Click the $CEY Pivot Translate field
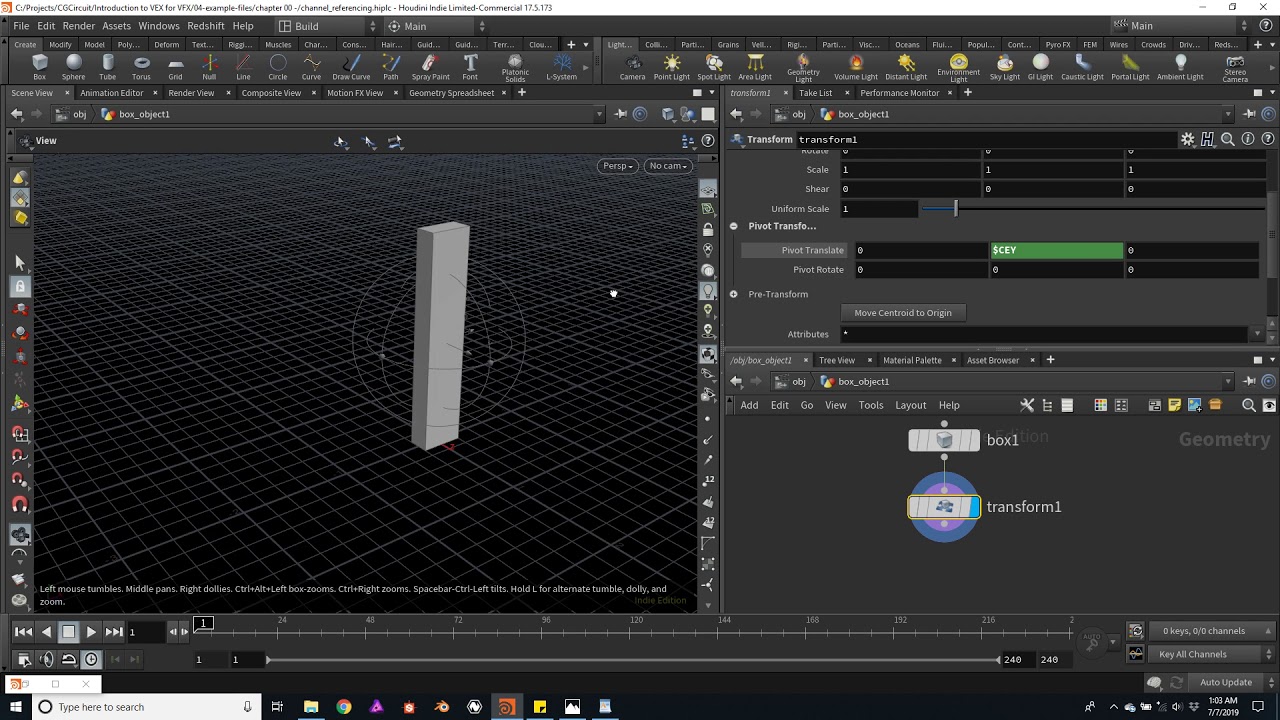The height and width of the screenshot is (720, 1280). (1056, 250)
